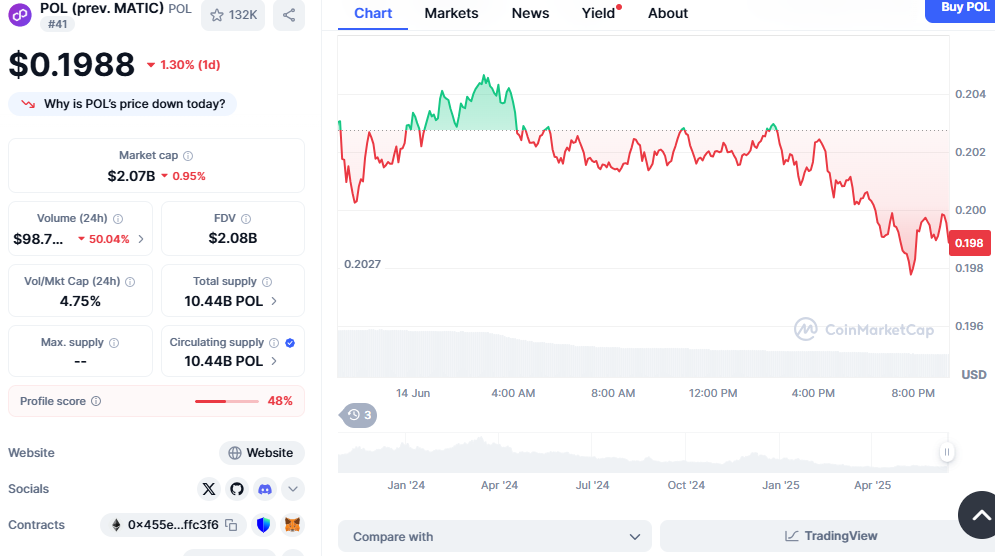
Task: Switch to the About tab
Action: [668, 13]
